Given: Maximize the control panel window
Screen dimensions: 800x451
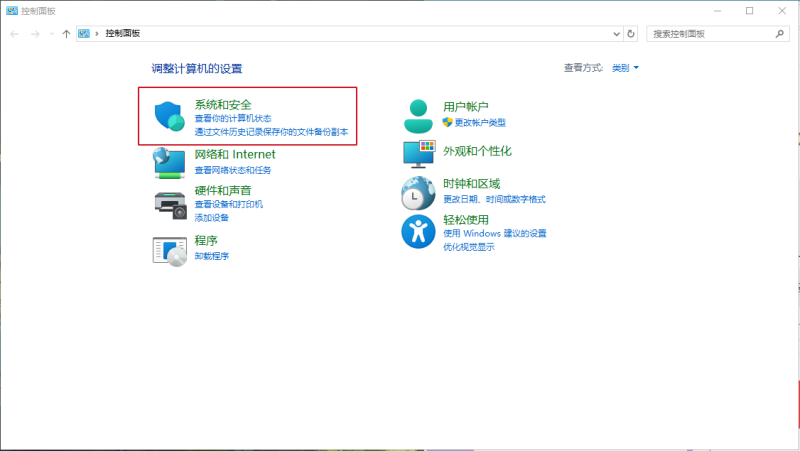Looking at the screenshot, I should [x=749, y=11].
